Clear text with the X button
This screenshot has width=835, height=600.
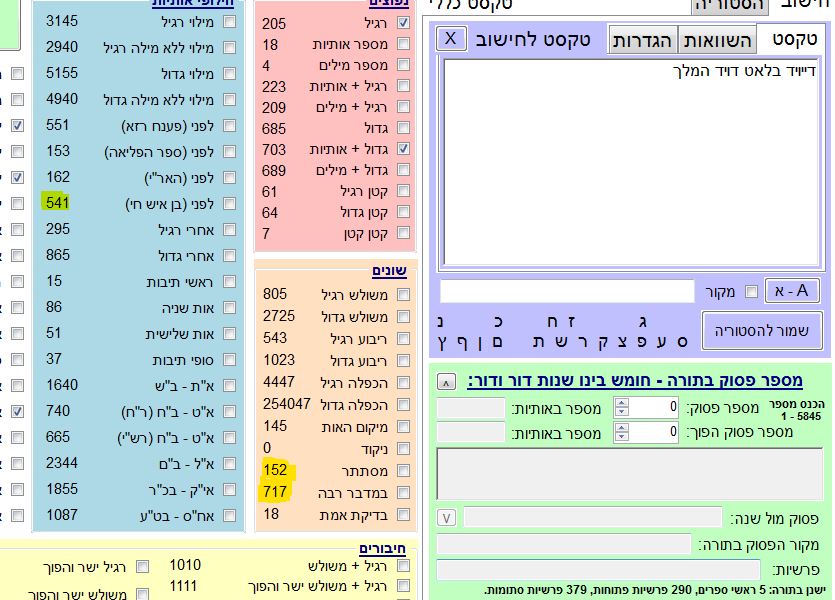click(452, 39)
